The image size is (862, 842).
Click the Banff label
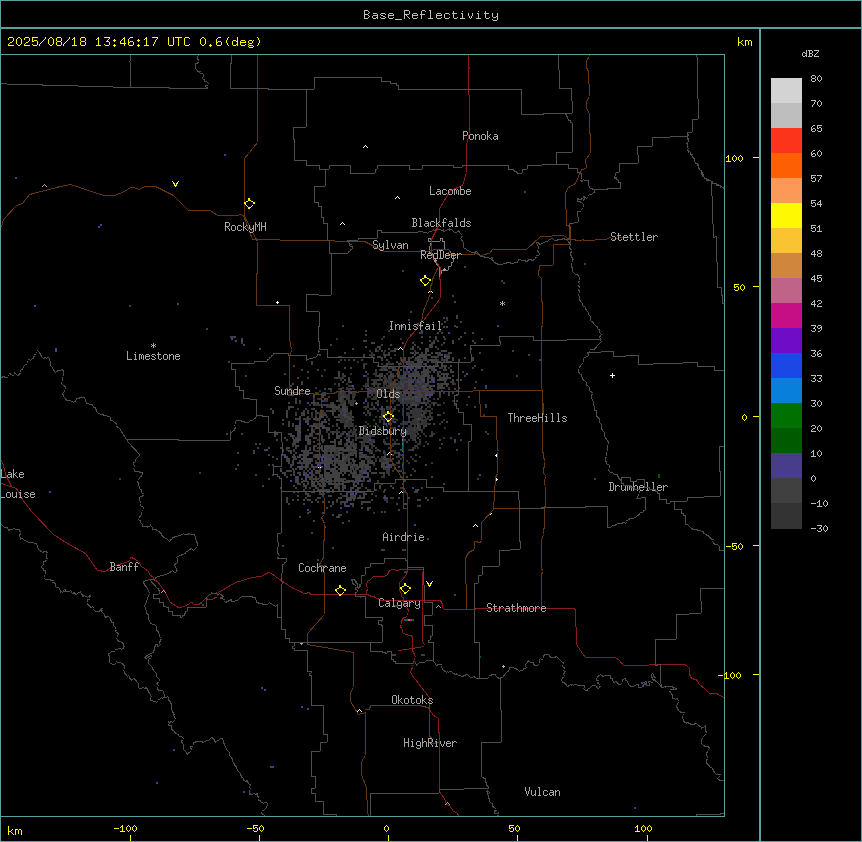click(124, 567)
